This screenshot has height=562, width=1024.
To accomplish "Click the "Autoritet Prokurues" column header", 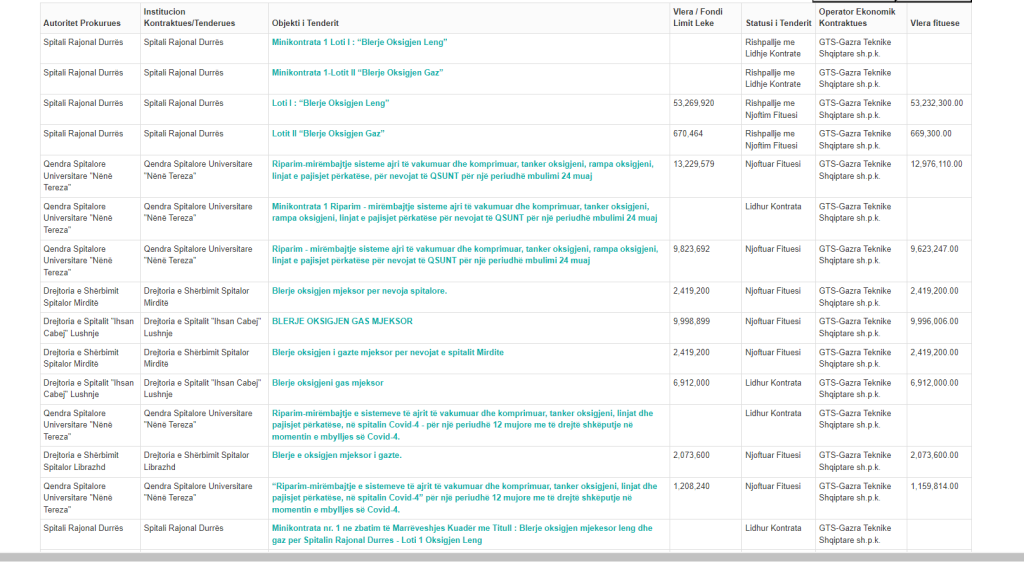I will coord(84,22).
